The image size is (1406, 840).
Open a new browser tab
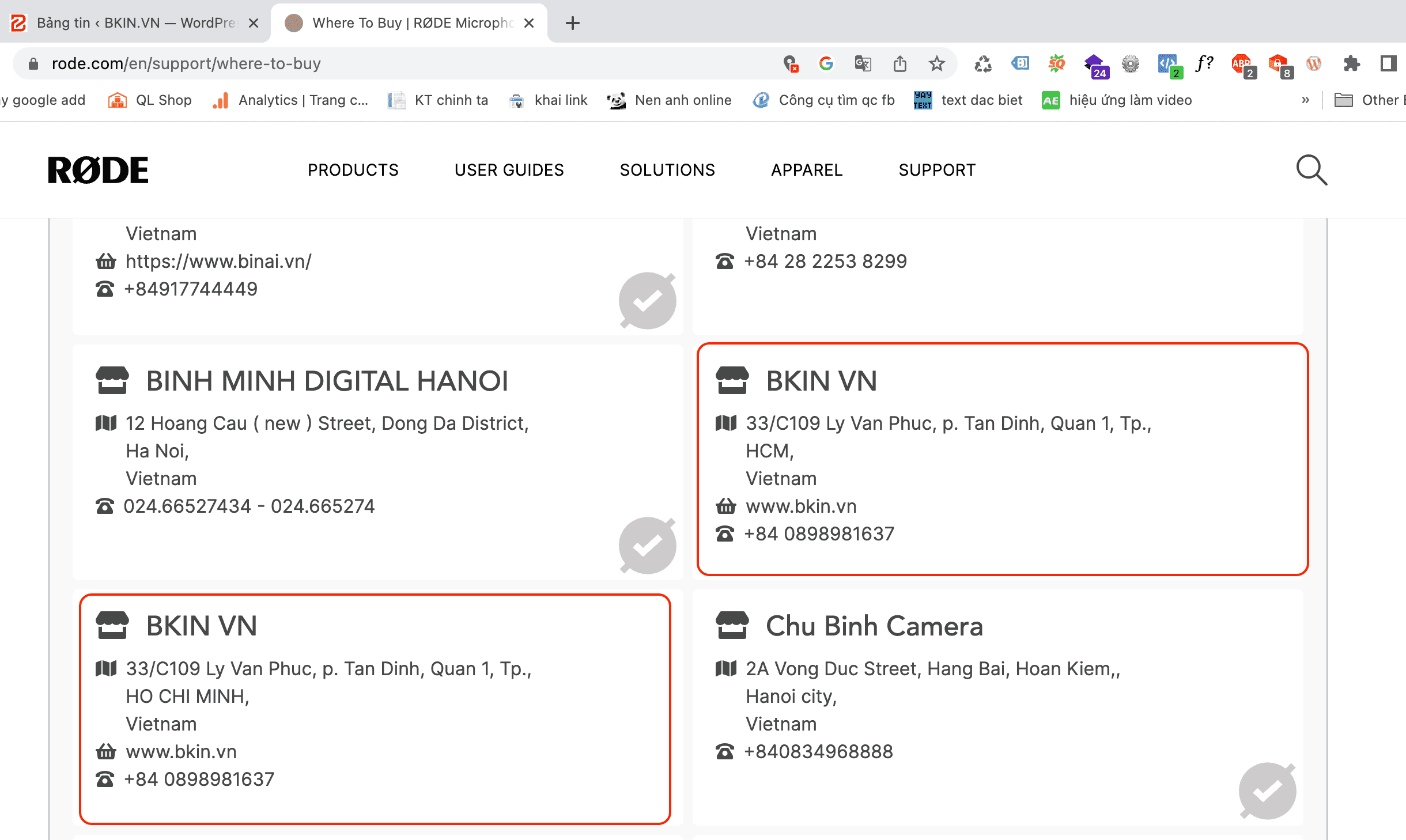(x=572, y=23)
